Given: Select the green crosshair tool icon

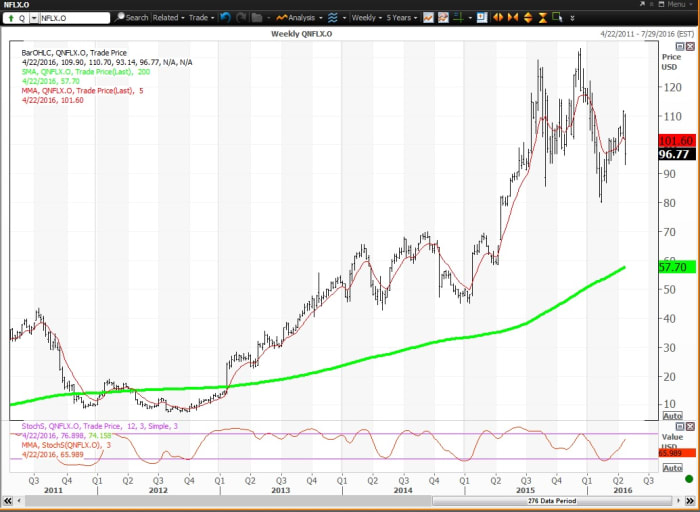Looking at the screenshot, I should tap(458, 18).
